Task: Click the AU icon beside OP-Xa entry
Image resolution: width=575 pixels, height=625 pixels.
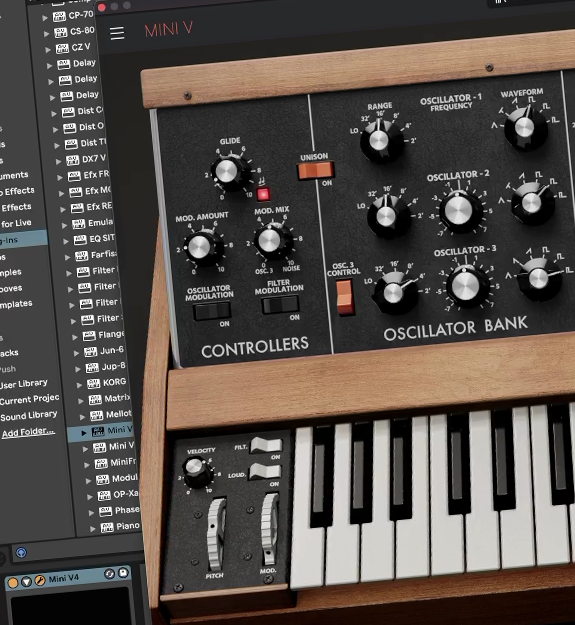Action: tap(104, 495)
